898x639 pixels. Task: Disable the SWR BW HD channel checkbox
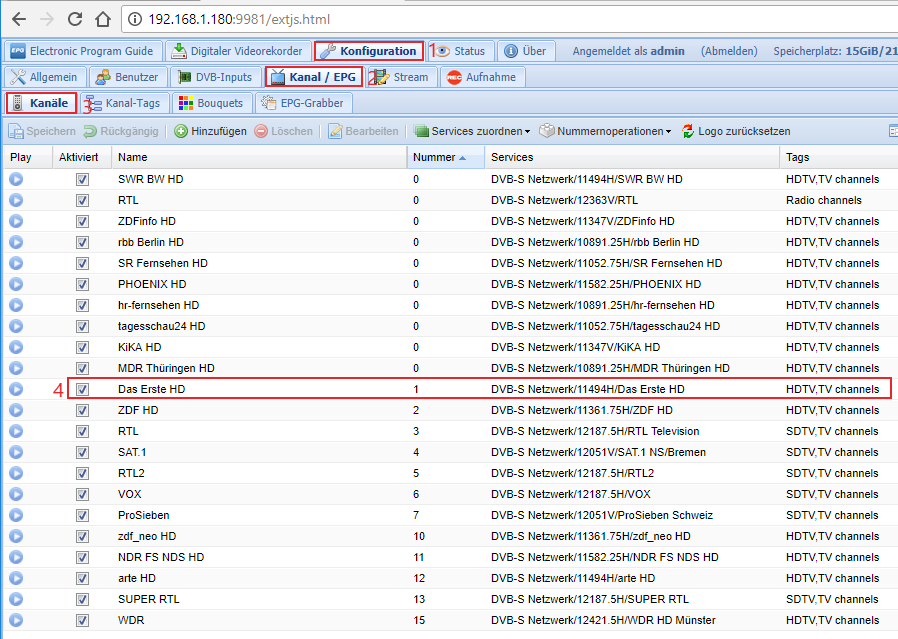(82, 179)
